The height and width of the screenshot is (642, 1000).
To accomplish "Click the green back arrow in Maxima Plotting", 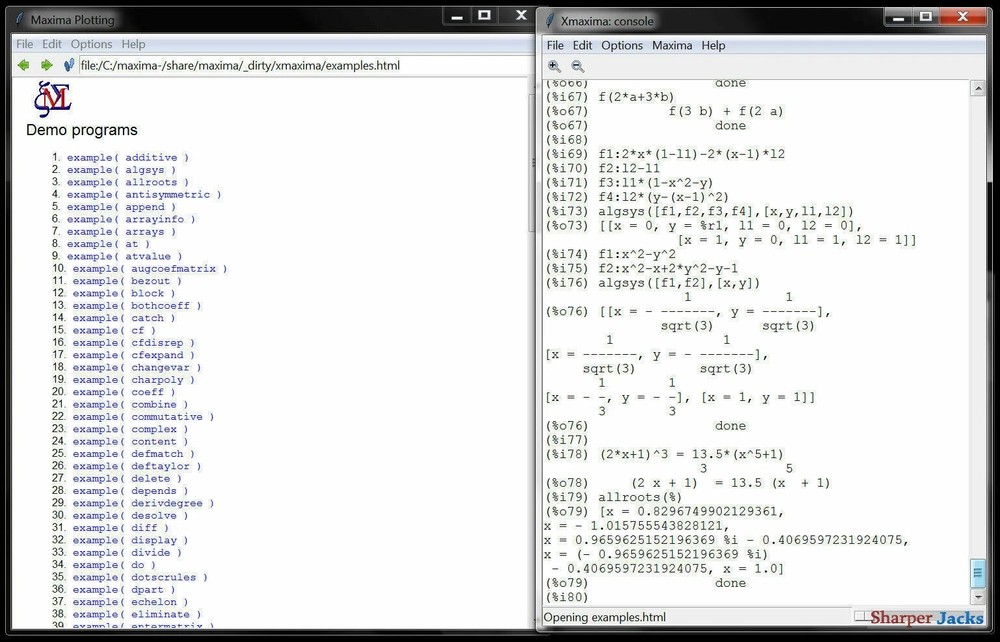I will pos(24,65).
